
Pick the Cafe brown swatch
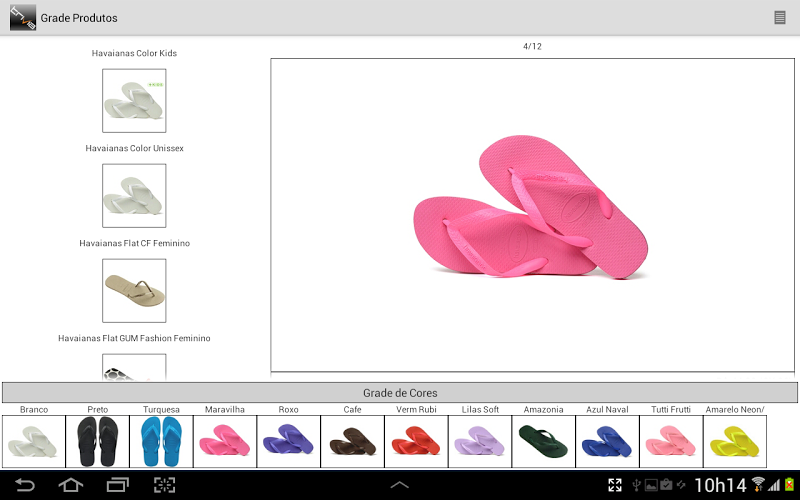353,441
